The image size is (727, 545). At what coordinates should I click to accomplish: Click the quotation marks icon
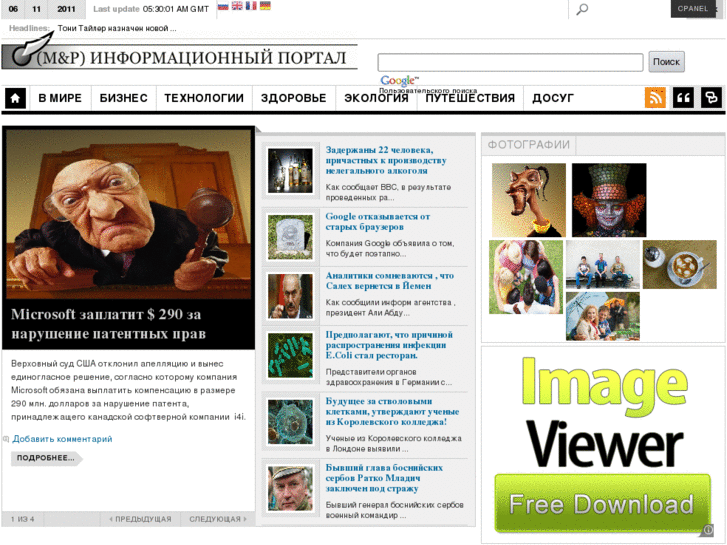click(x=683, y=98)
